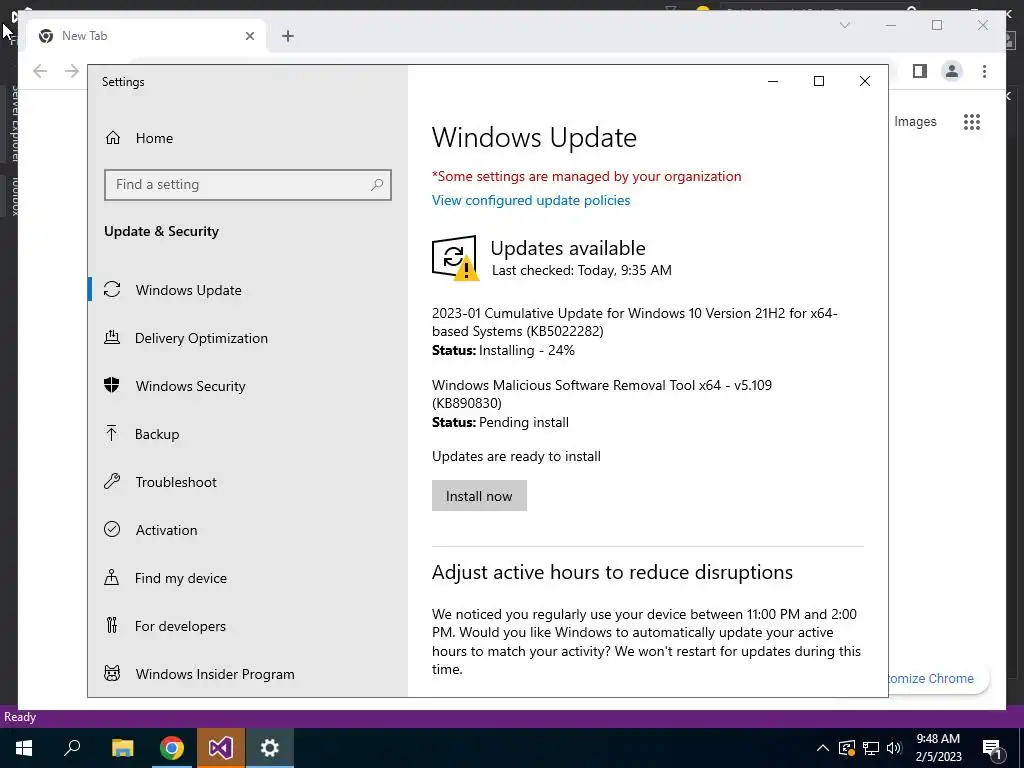Image resolution: width=1024 pixels, height=768 pixels.
Task: Open File Explorer from the taskbar
Action: pos(122,748)
